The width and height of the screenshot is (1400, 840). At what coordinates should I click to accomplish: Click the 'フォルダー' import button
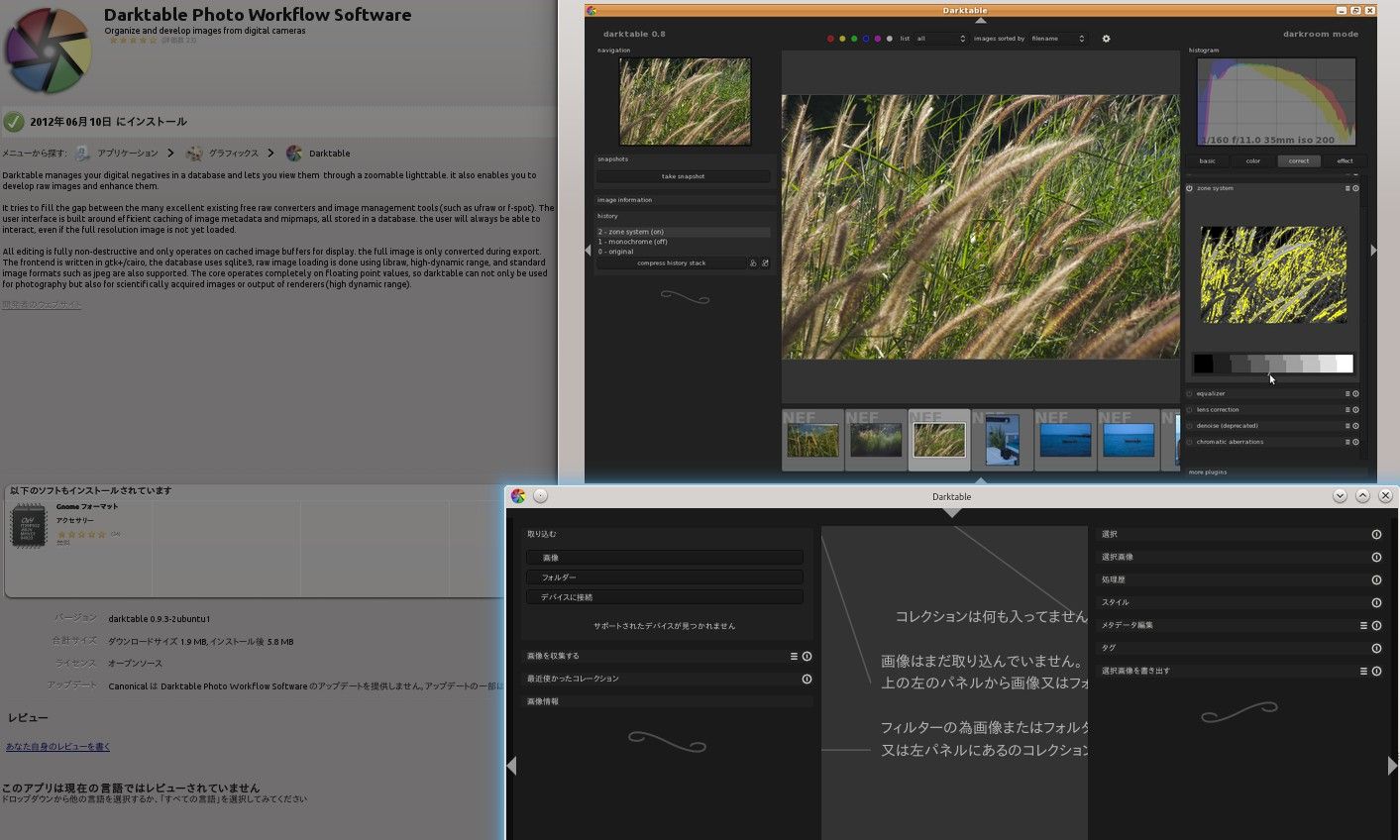(665, 577)
